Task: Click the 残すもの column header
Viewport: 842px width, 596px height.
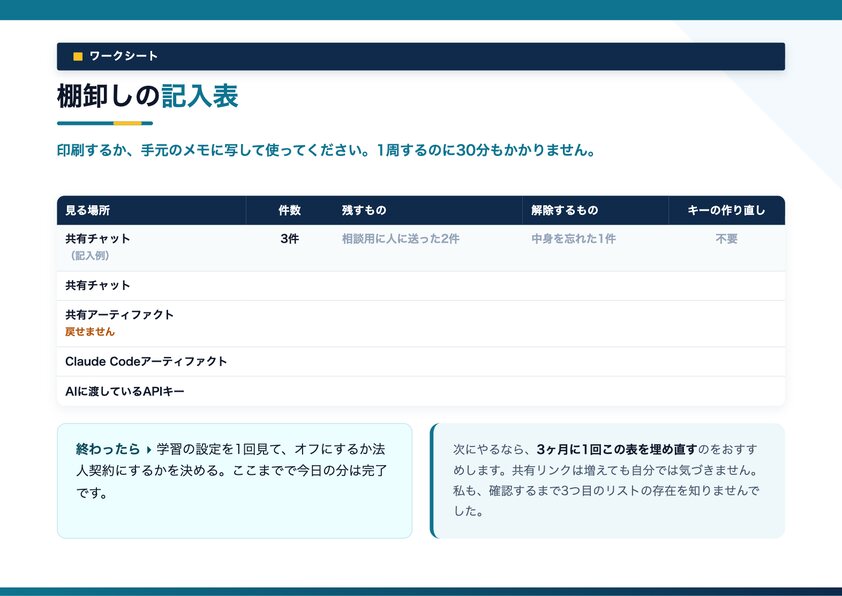Action: (364, 210)
